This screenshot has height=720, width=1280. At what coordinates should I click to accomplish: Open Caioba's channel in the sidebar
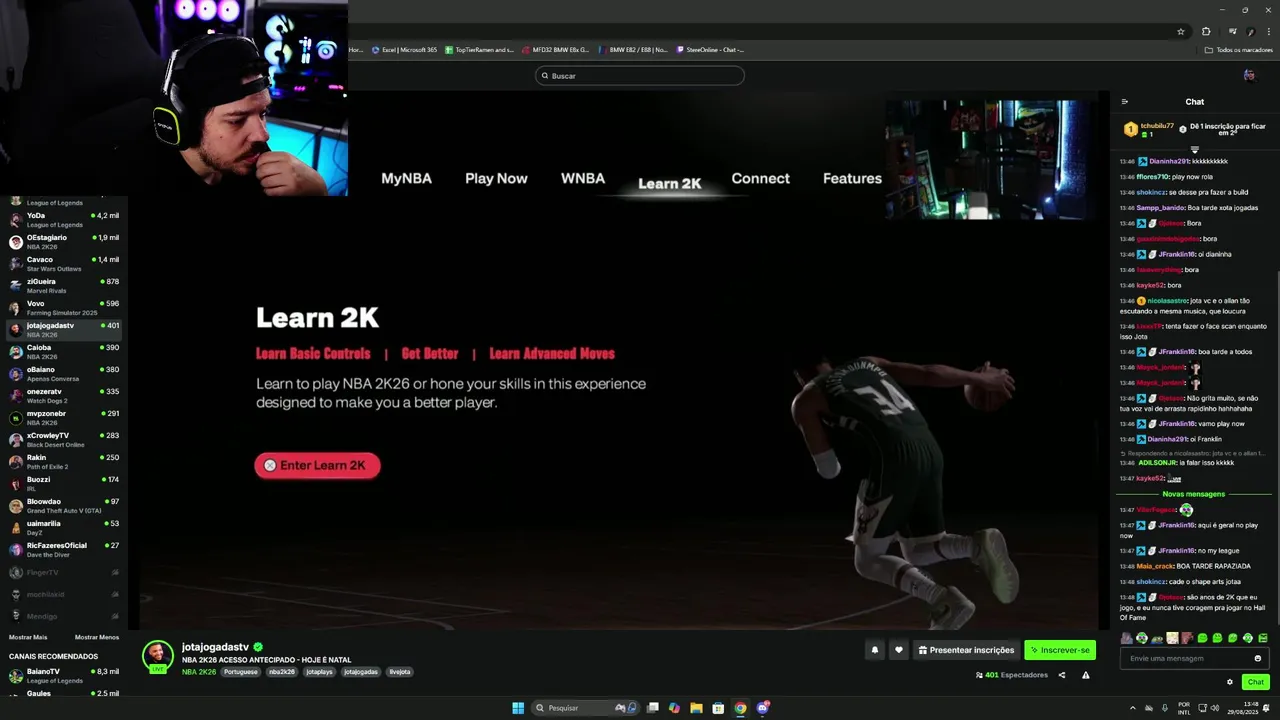[x=62, y=351]
